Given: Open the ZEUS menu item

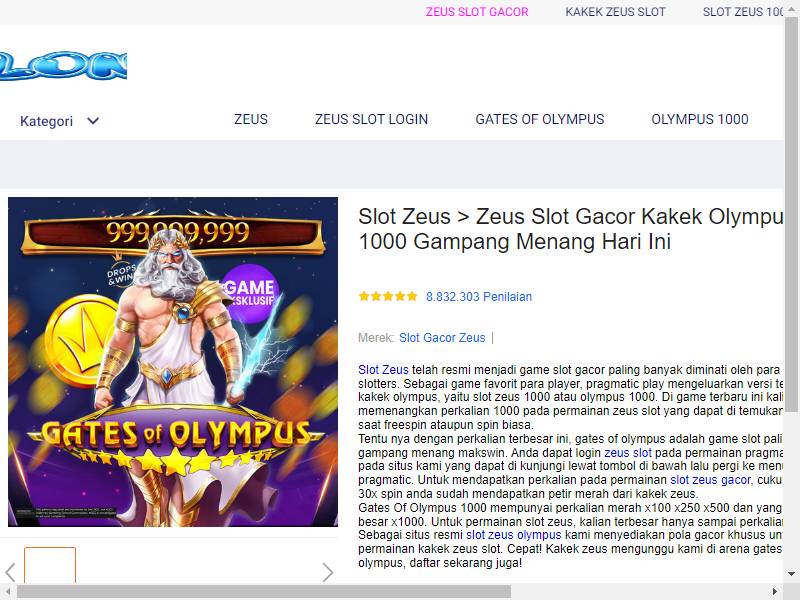Looking at the screenshot, I should (x=251, y=119).
